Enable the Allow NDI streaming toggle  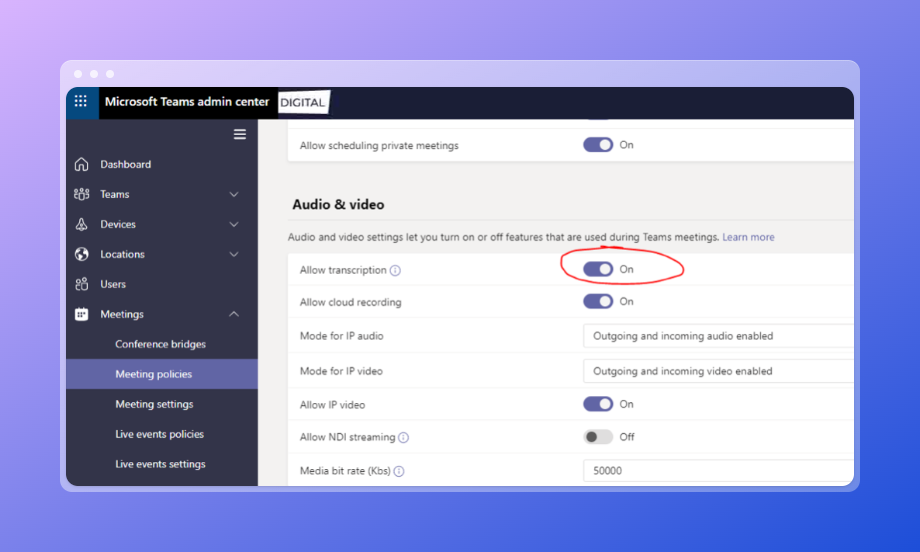tap(598, 437)
